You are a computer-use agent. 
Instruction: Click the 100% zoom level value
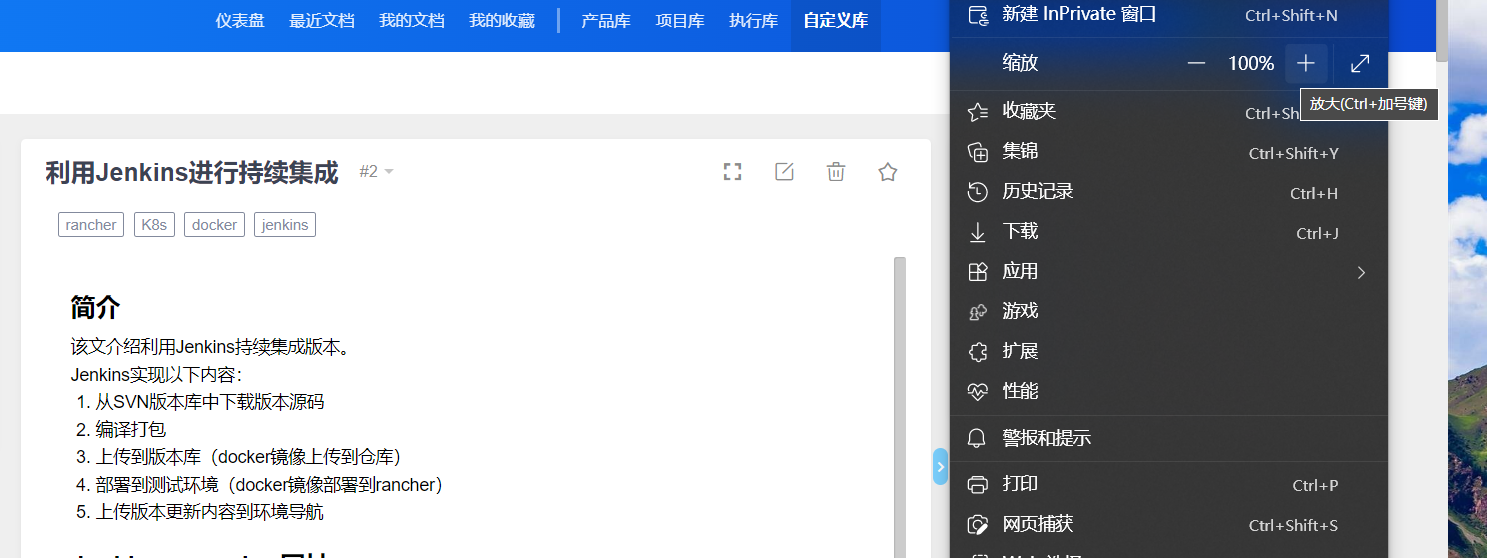(1251, 64)
